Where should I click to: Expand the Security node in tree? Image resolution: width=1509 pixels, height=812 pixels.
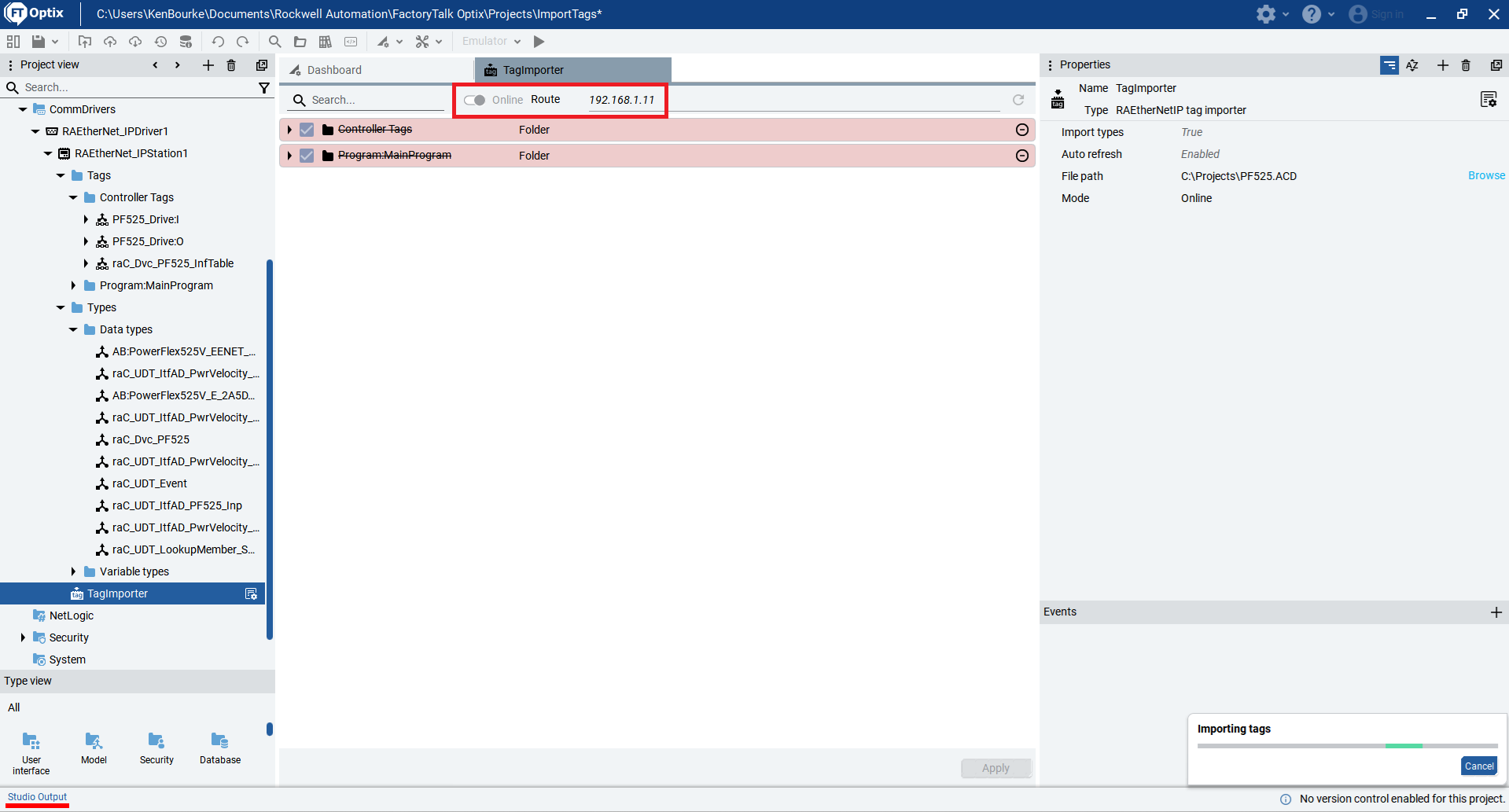(23, 637)
